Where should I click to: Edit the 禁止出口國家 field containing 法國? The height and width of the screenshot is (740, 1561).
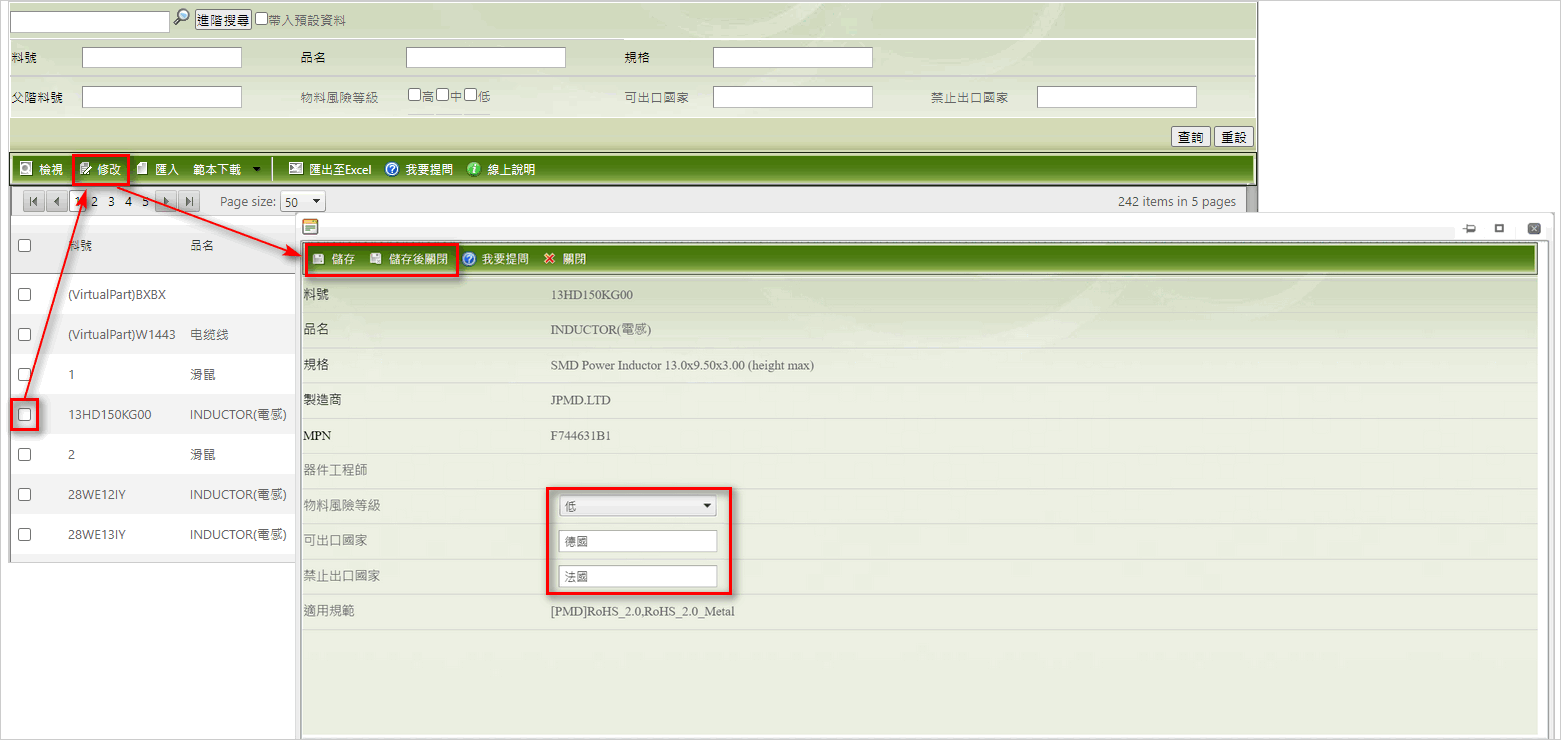click(638, 576)
